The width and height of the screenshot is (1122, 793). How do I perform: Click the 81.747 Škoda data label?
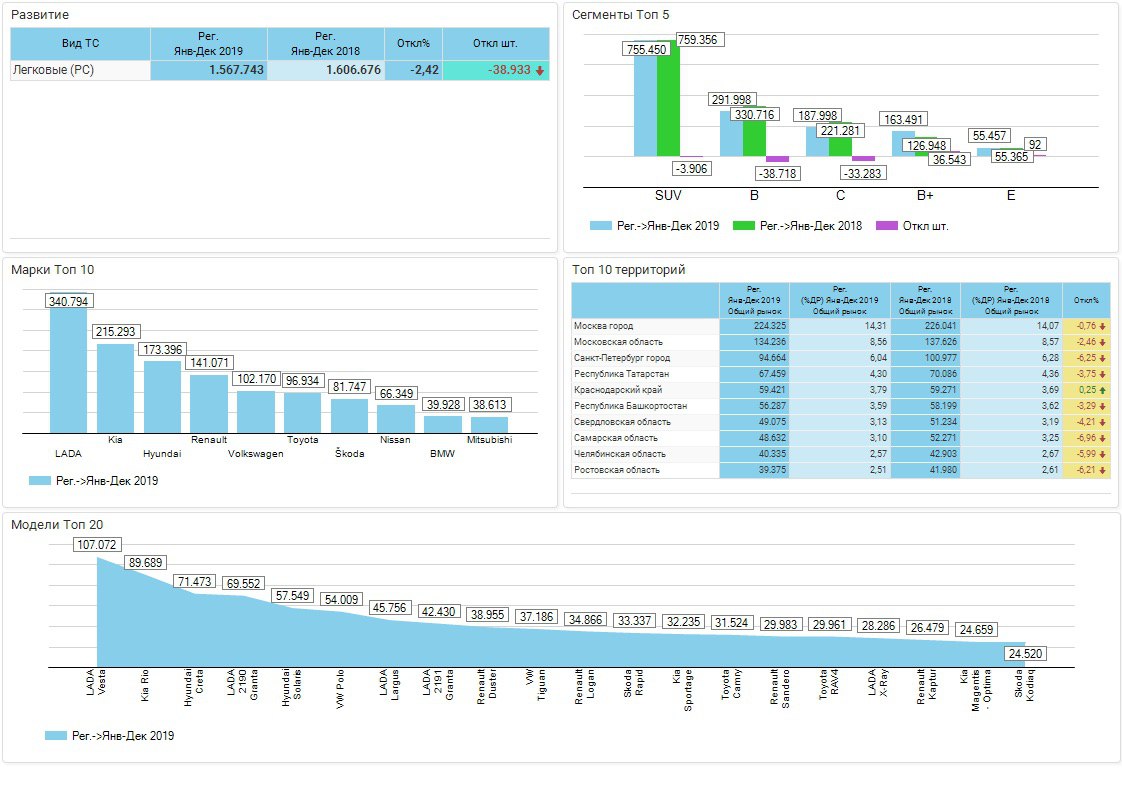[x=349, y=386]
